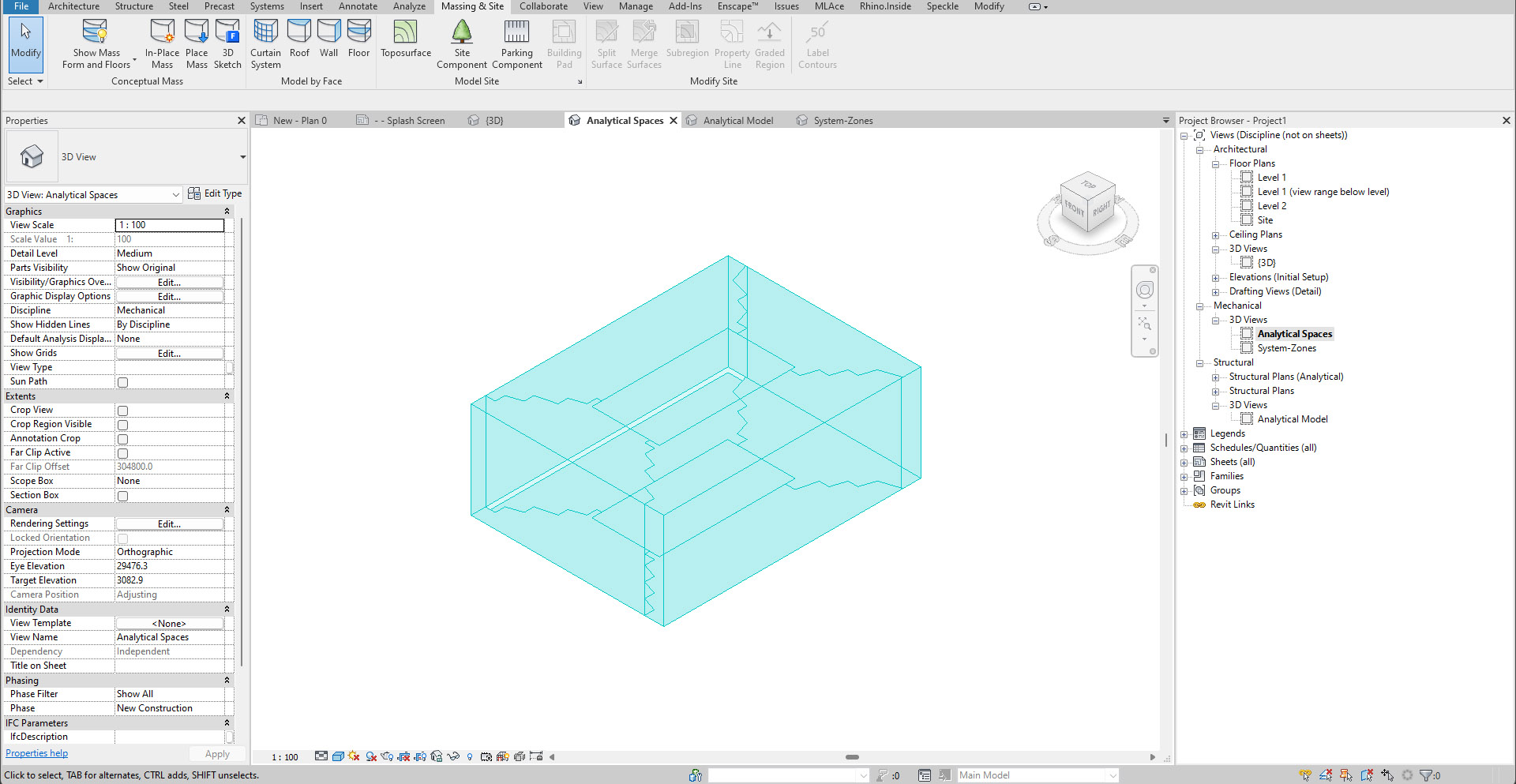Switch to the Analytical Model tab
This screenshot has height=784, width=1516.
pyautogui.click(x=737, y=120)
